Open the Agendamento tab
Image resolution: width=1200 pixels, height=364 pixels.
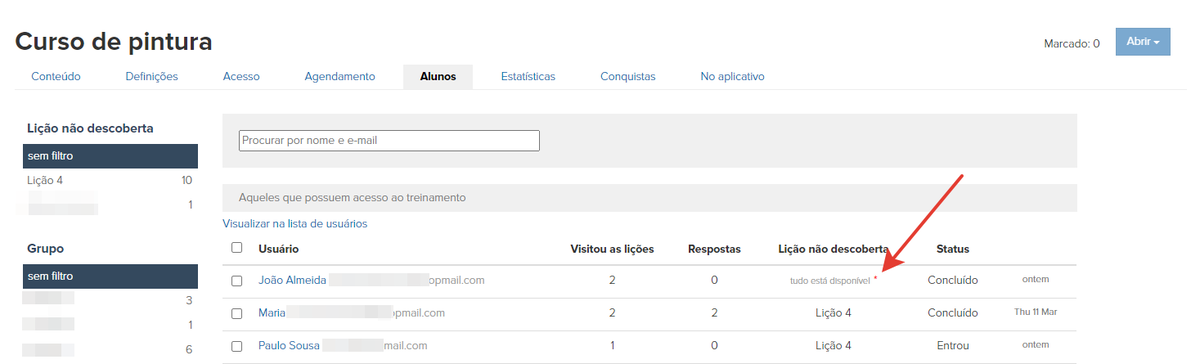click(x=339, y=76)
